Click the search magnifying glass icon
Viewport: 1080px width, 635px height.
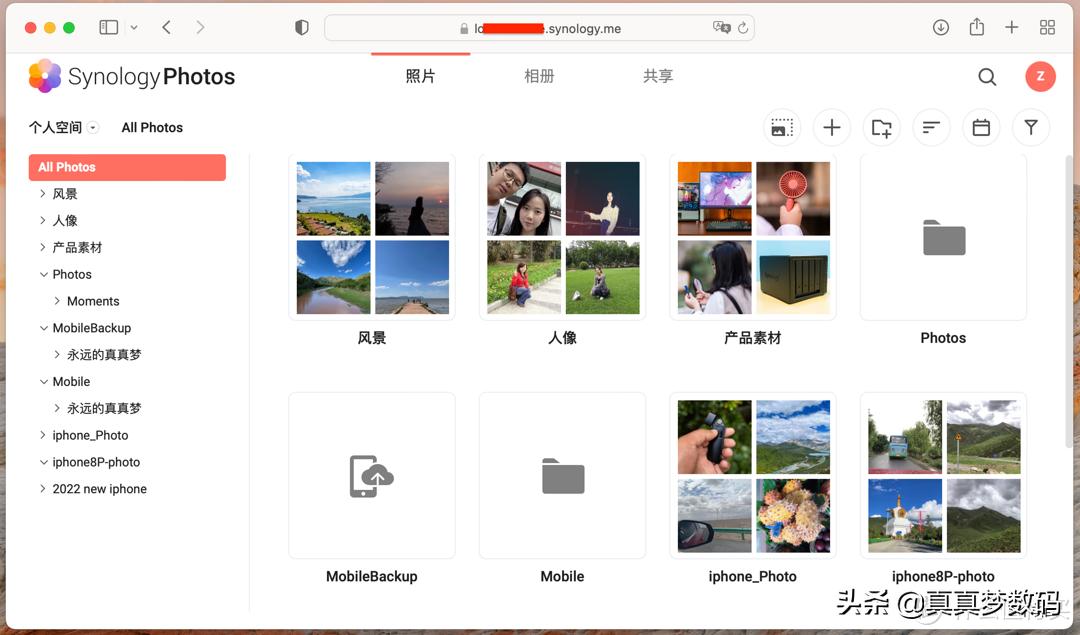pyautogui.click(x=987, y=76)
